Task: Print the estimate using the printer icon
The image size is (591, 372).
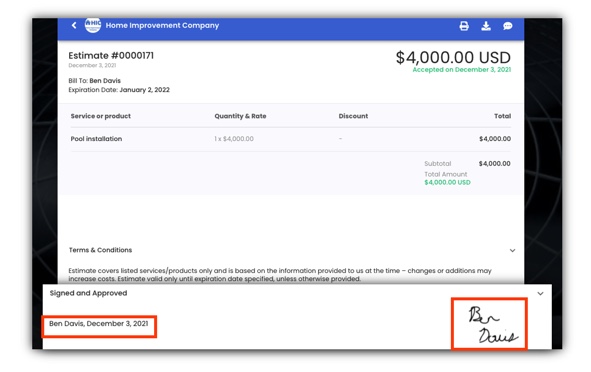Action: point(464,26)
